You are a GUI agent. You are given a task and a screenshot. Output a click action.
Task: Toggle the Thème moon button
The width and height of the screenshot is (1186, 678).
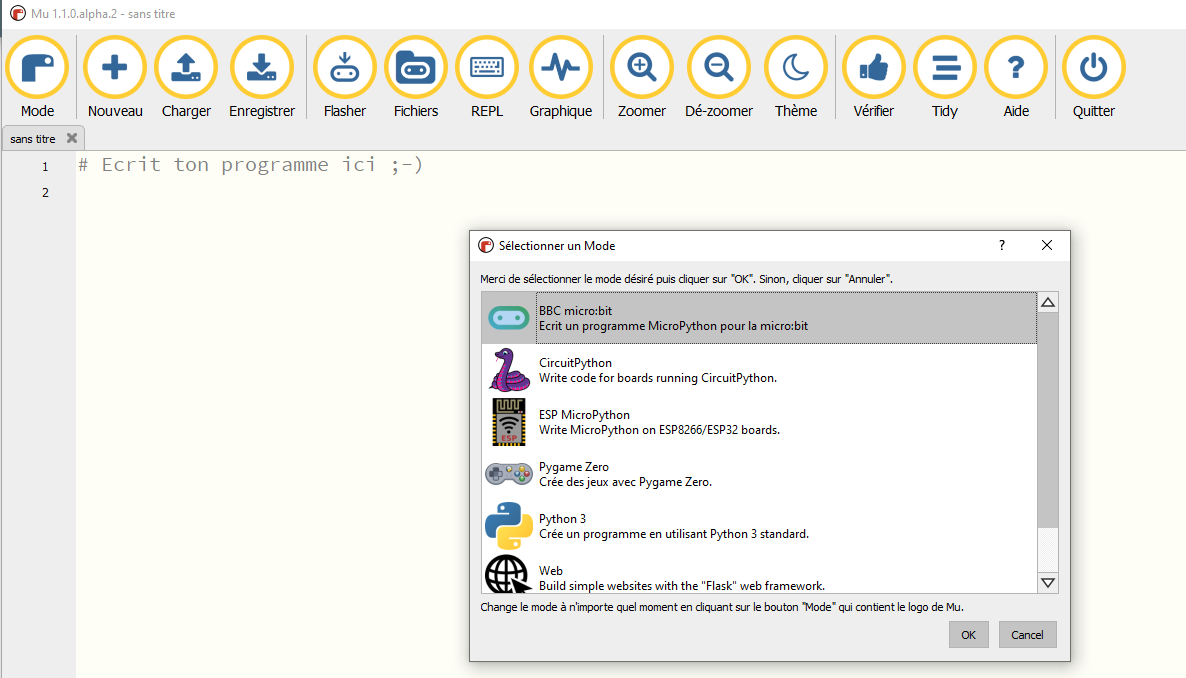[x=796, y=77]
